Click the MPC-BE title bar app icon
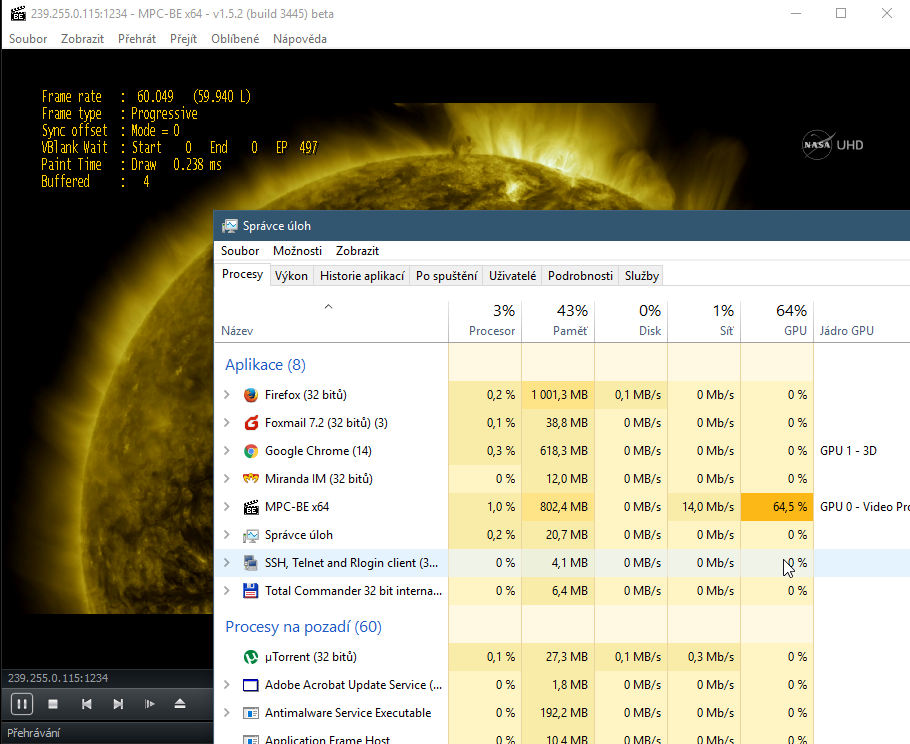The height and width of the screenshot is (744, 910). tap(18, 13)
